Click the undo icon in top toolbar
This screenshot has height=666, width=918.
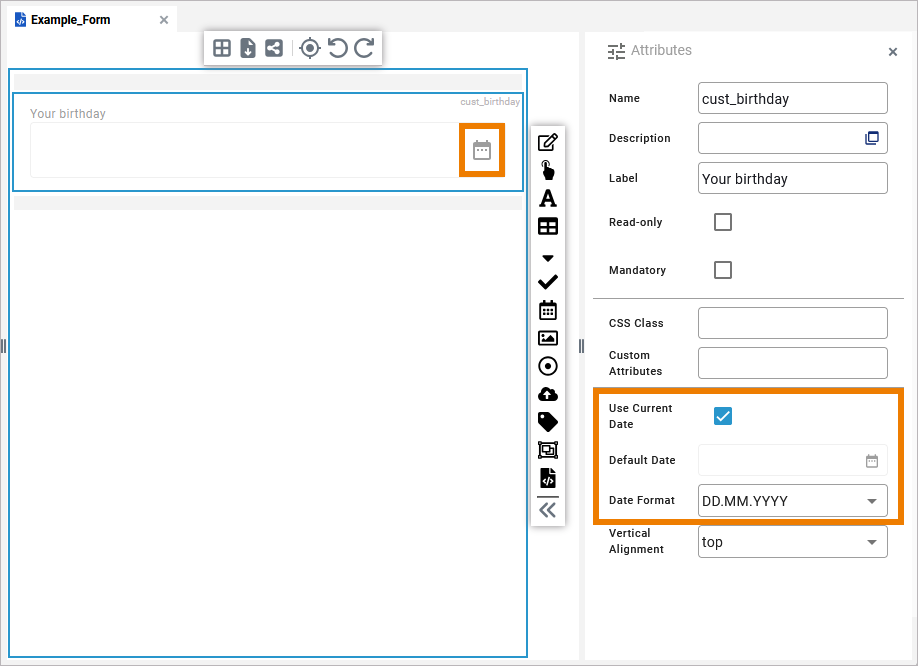[x=338, y=48]
